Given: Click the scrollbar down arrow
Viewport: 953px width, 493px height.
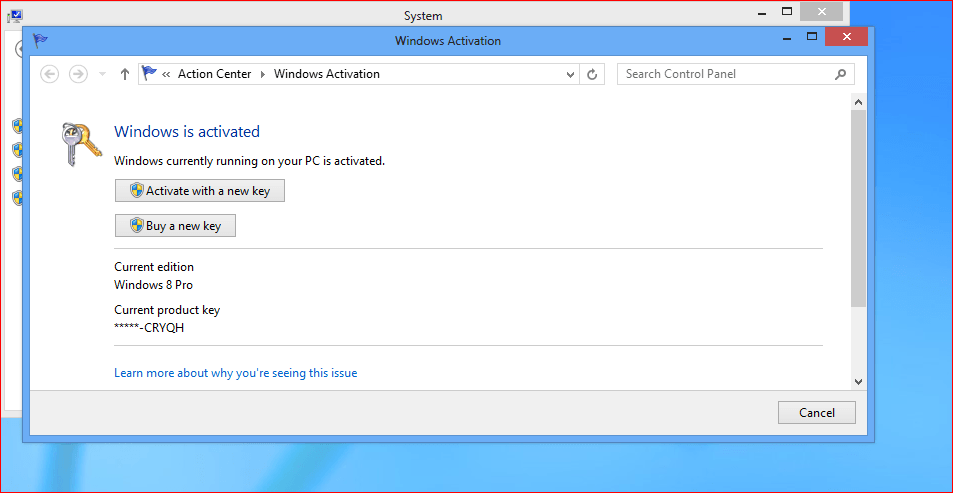Looking at the screenshot, I should coord(858,382).
